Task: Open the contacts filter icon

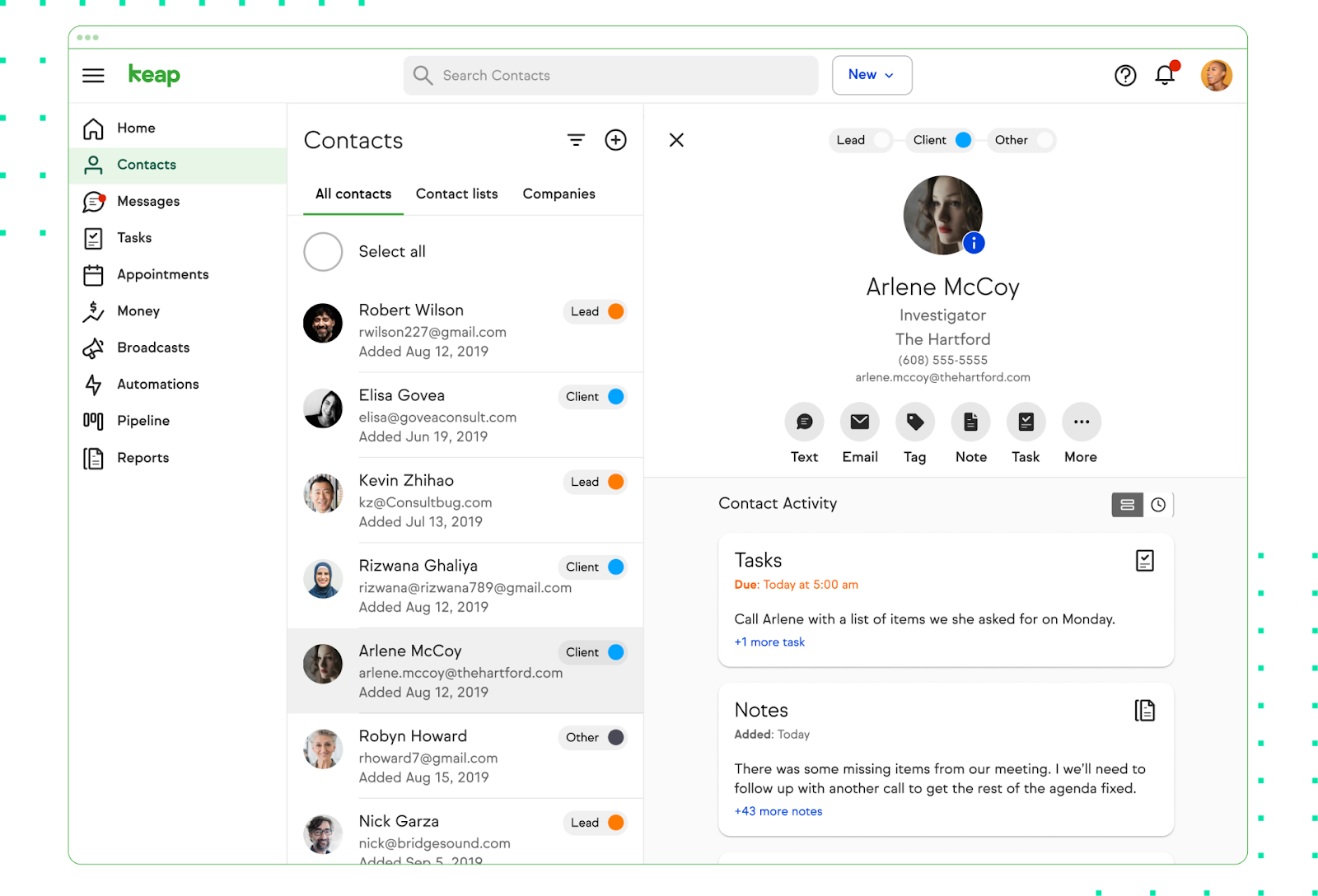Action: coord(576,140)
